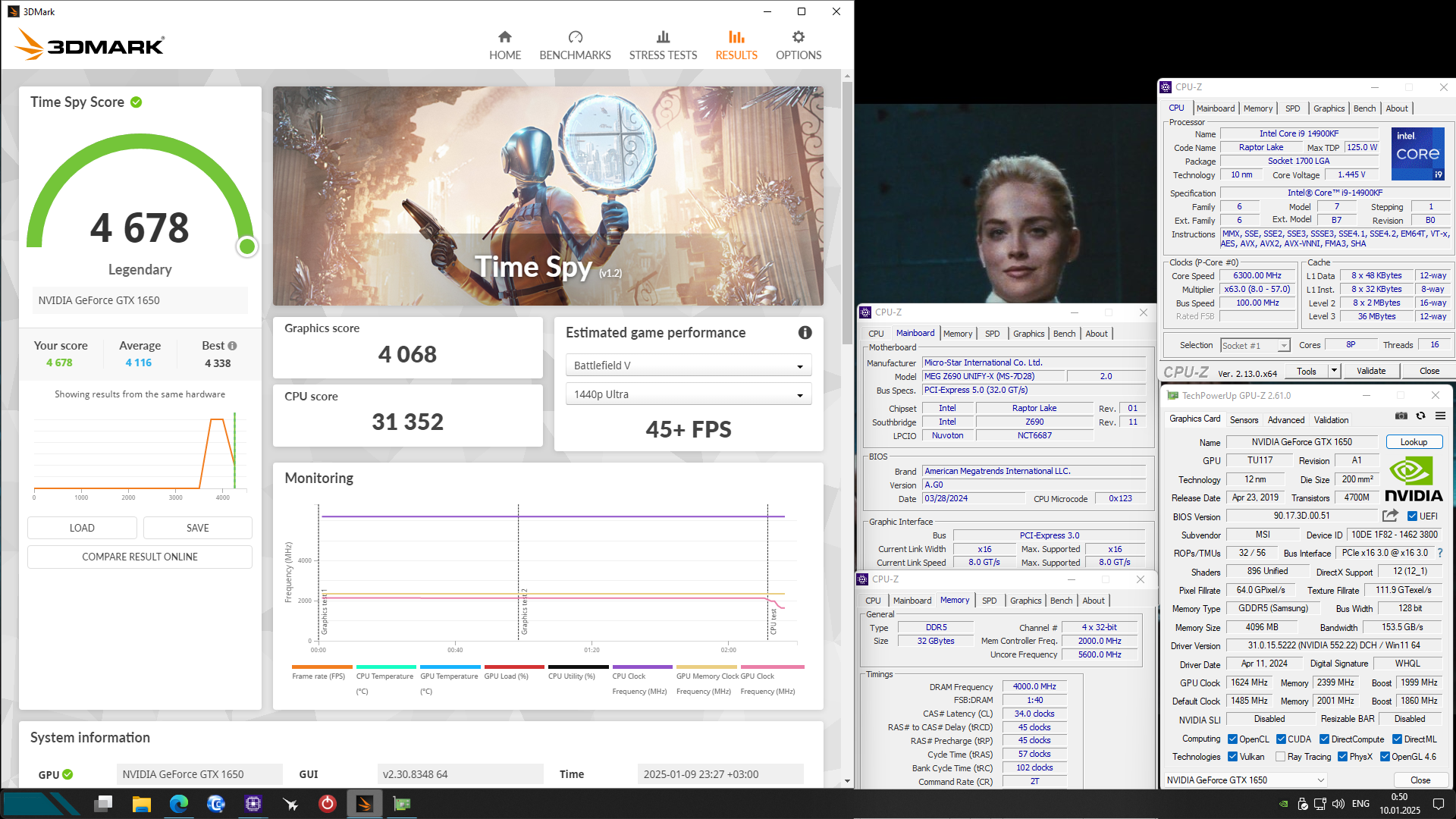
Task: Open 3DMark OPTIONS gear
Action: pyautogui.click(x=798, y=37)
